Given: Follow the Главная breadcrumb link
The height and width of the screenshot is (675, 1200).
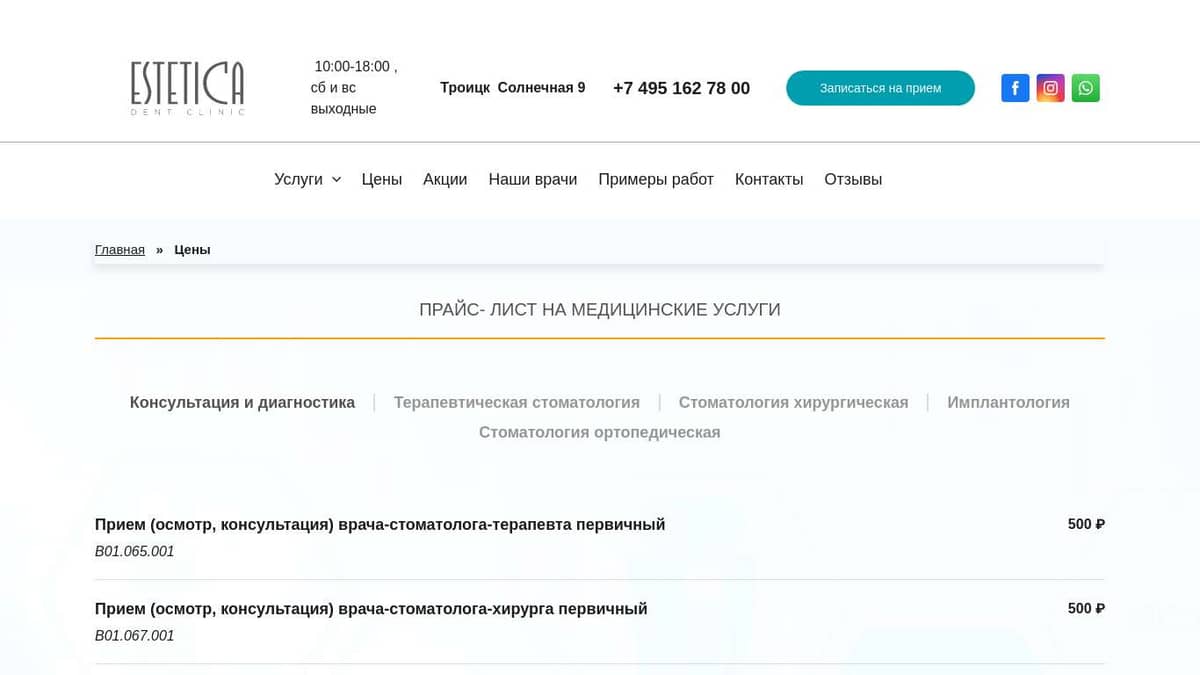Looking at the screenshot, I should coord(119,249).
